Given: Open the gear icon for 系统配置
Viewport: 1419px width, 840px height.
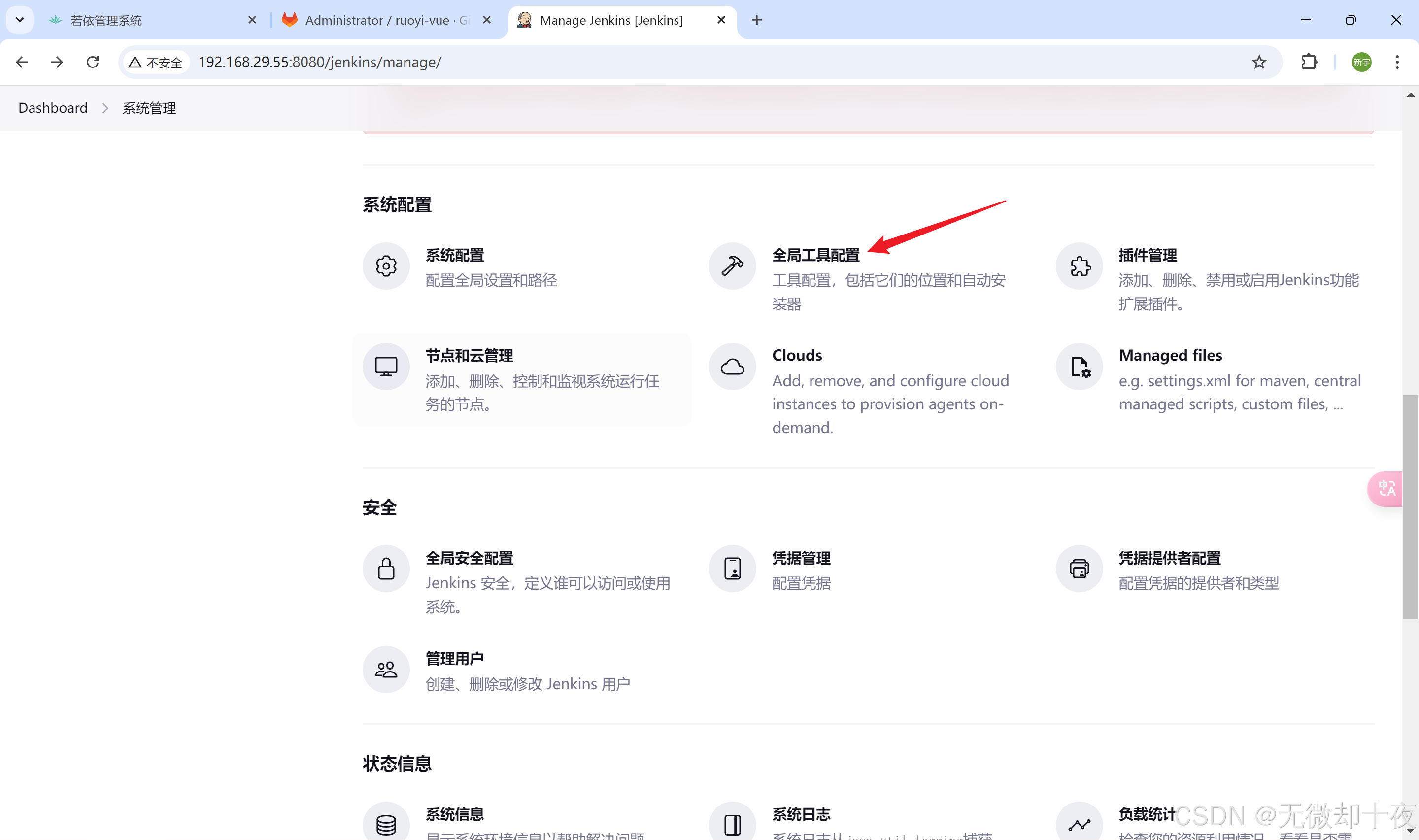Looking at the screenshot, I should click(x=386, y=266).
